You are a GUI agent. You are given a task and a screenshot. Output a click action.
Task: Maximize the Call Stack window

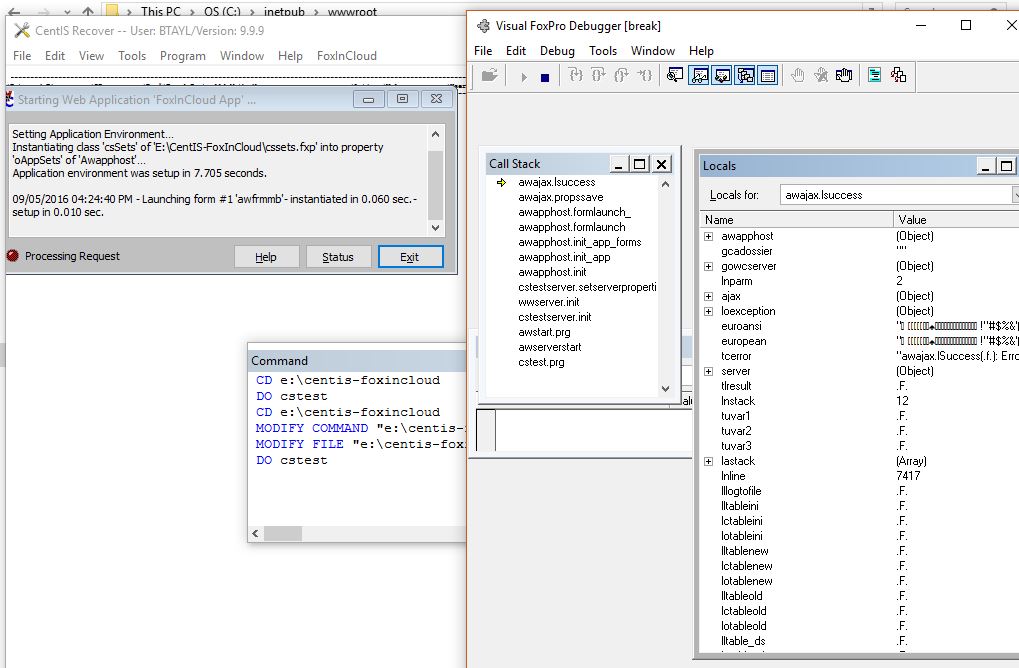point(639,164)
